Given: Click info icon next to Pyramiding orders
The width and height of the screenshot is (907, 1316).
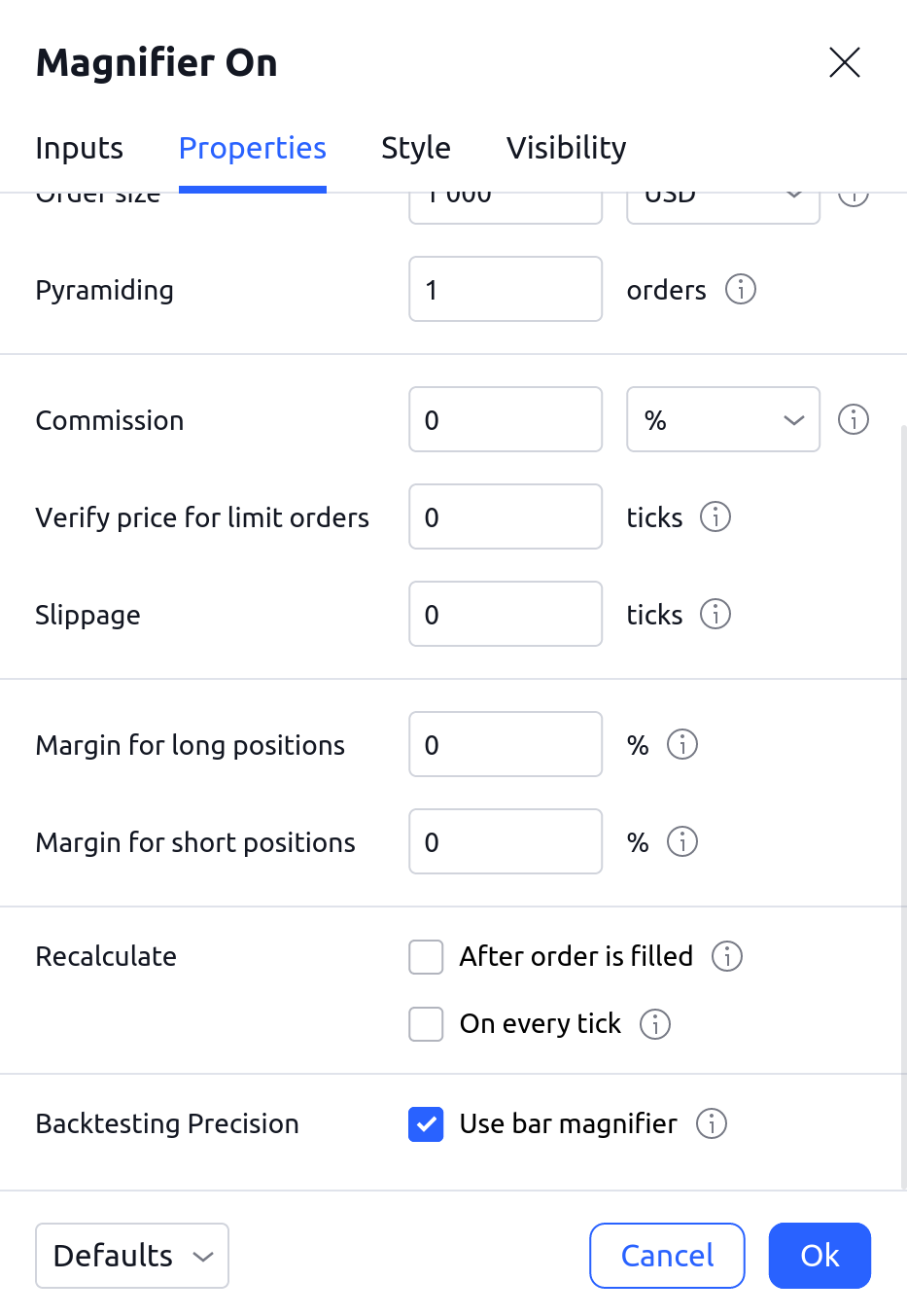Looking at the screenshot, I should (x=741, y=290).
